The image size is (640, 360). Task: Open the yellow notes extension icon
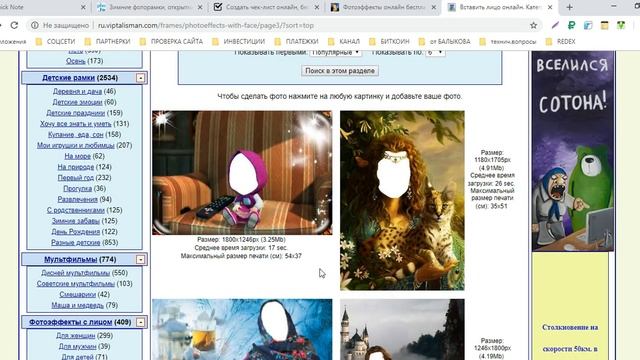point(604,25)
